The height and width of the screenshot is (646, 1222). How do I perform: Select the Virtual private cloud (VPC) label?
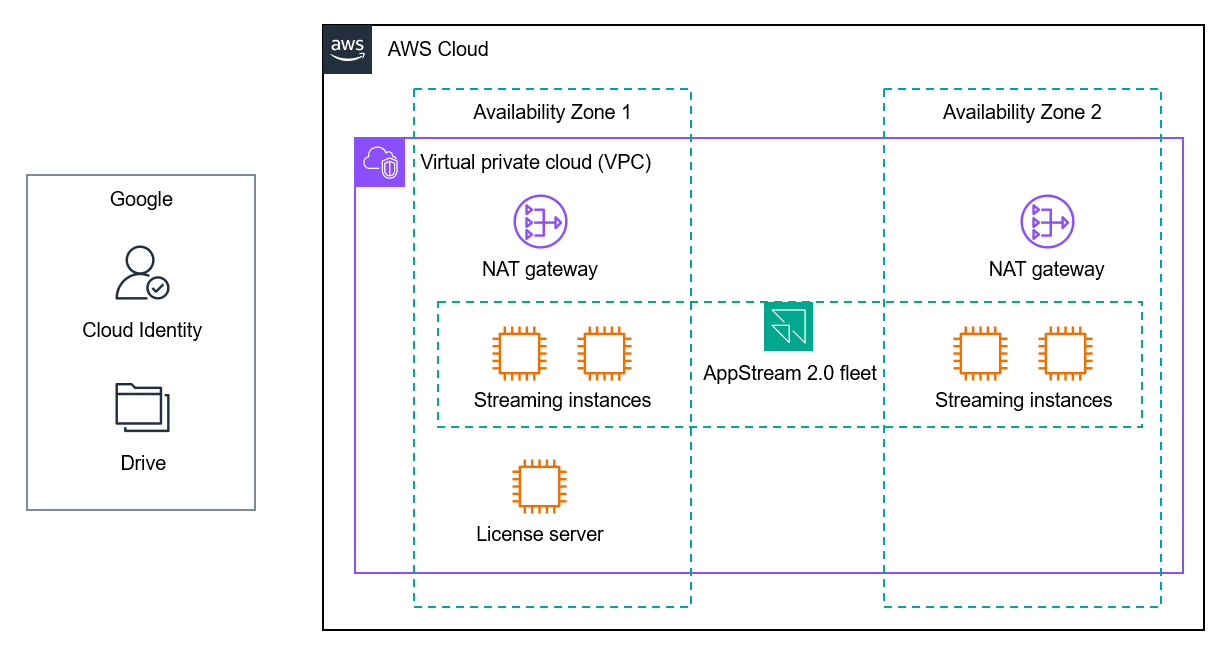[536, 161]
